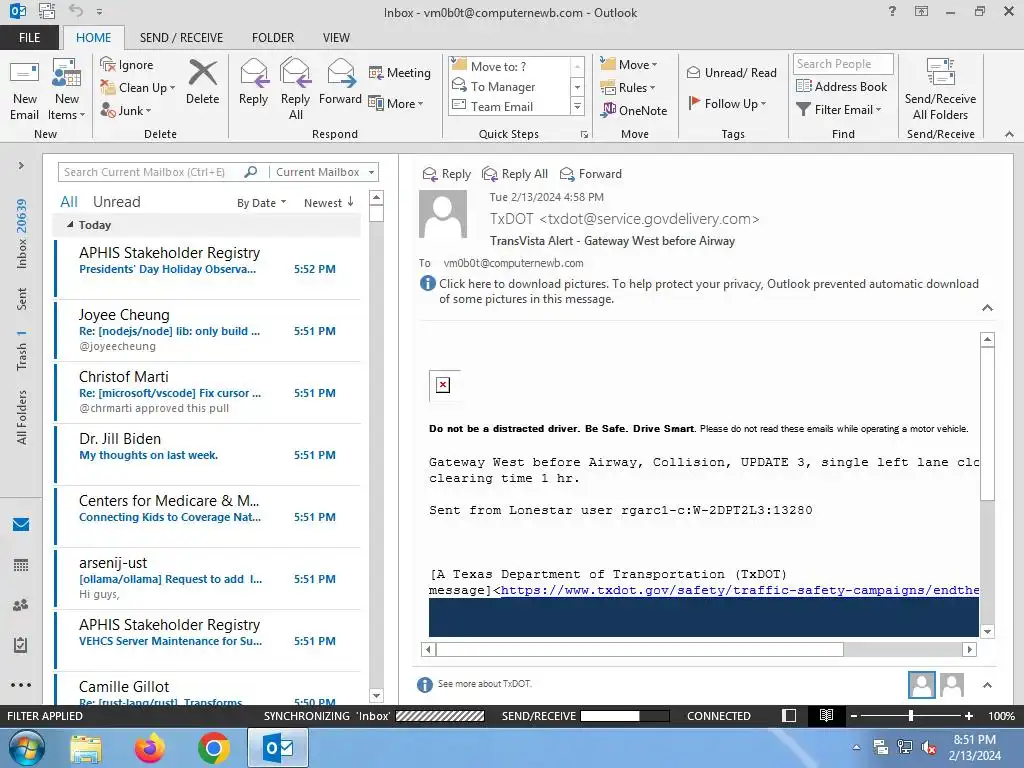Show more navigation options (three dots)
The width and height of the screenshot is (1024, 768).
click(21, 685)
